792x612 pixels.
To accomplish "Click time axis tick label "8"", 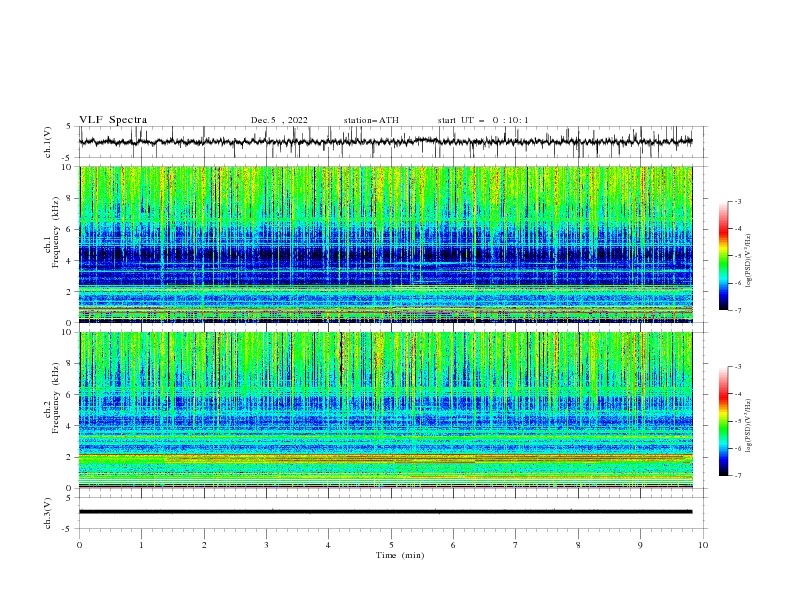I will pyautogui.click(x=578, y=545).
